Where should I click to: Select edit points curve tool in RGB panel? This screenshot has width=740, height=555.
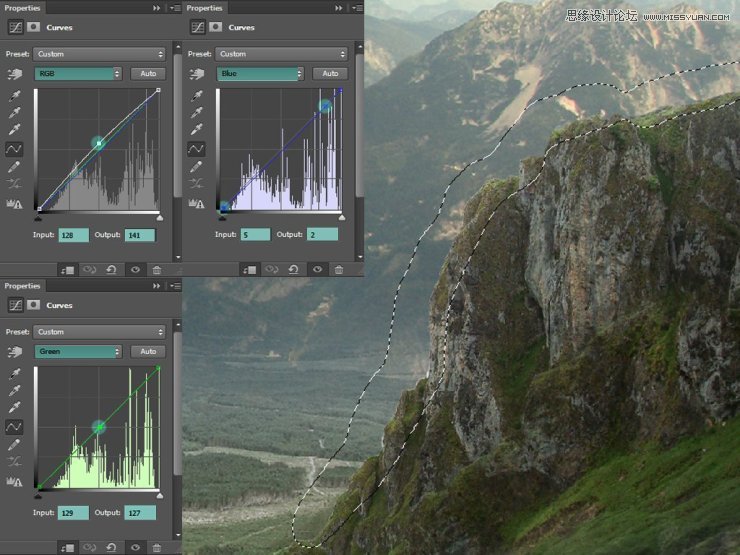[x=14, y=149]
